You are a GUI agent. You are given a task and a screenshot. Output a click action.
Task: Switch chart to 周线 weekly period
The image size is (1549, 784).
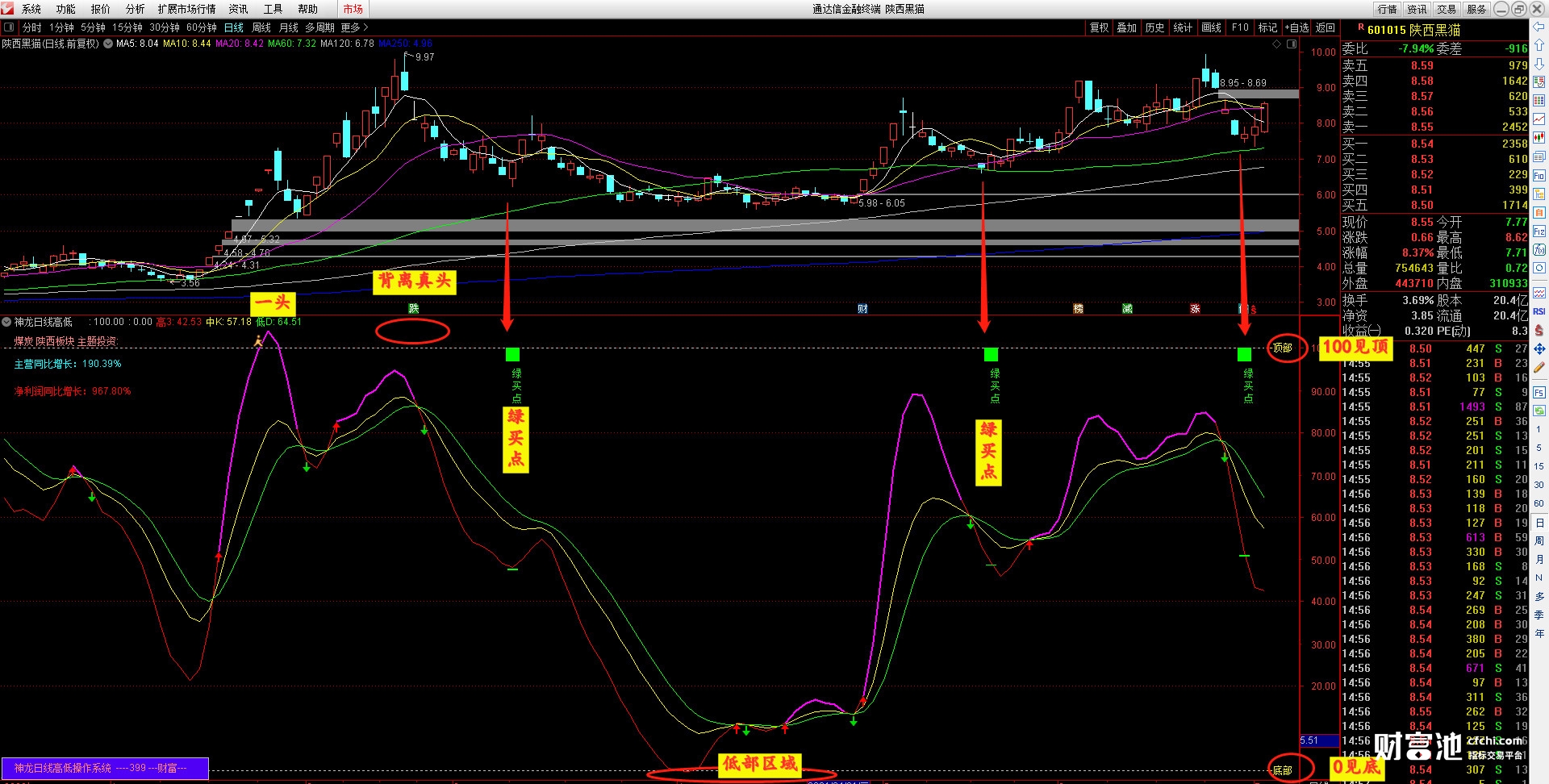click(261, 27)
